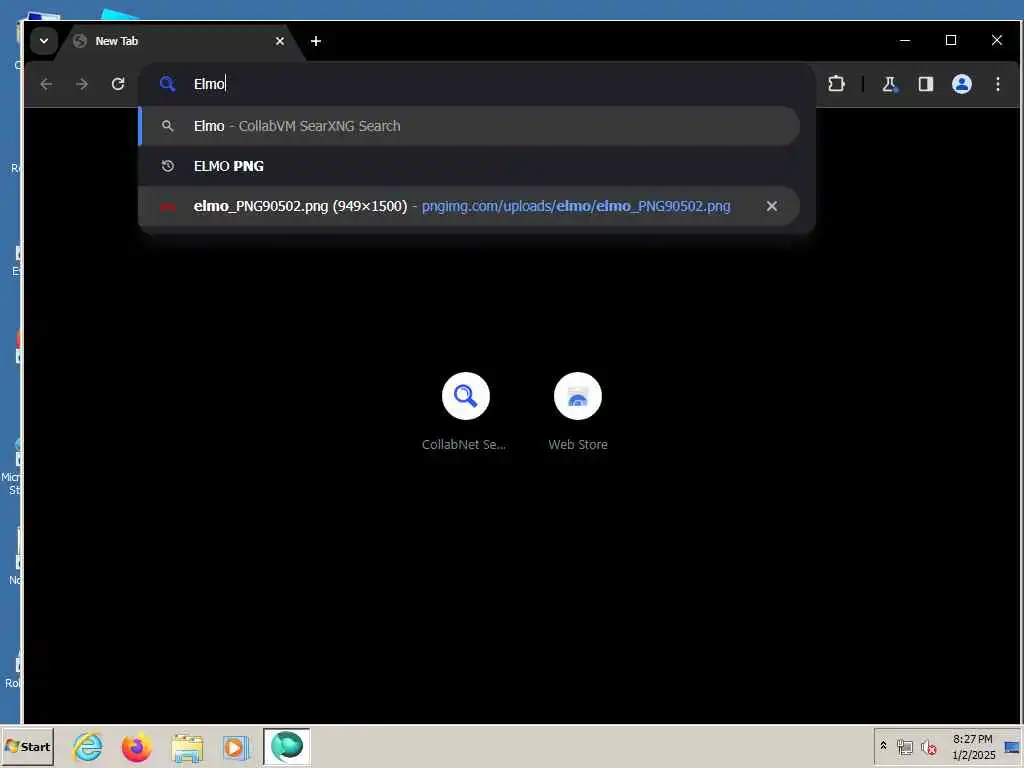Open the Extensions puzzle icon
1024x768 pixels.
pyautogui.click(x=837, y=84)
